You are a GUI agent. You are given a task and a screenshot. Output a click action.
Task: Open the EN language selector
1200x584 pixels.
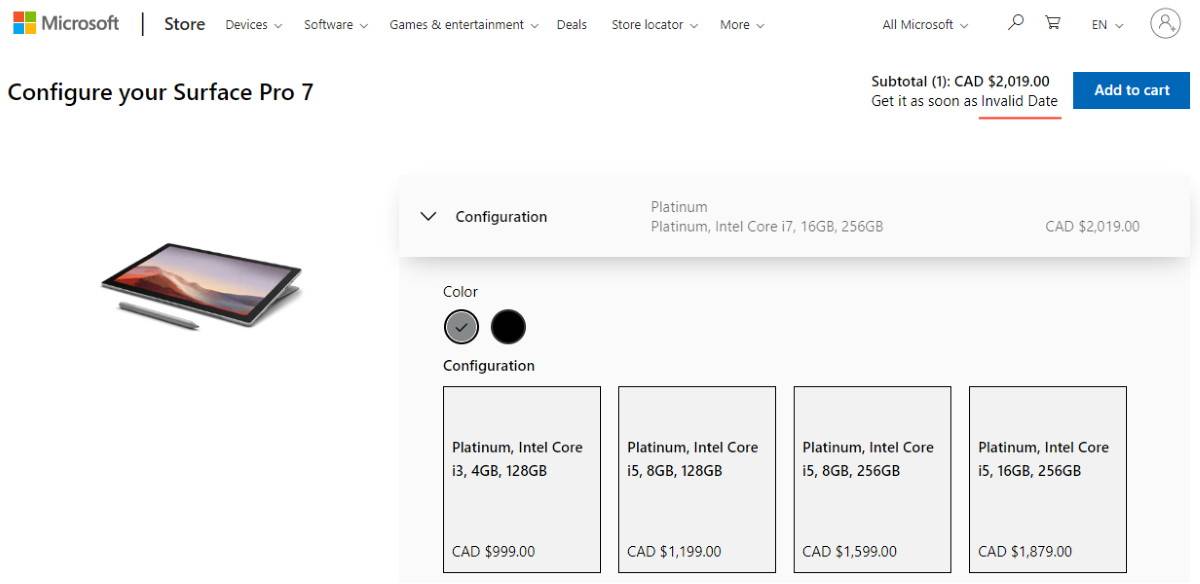point(1108,25)
